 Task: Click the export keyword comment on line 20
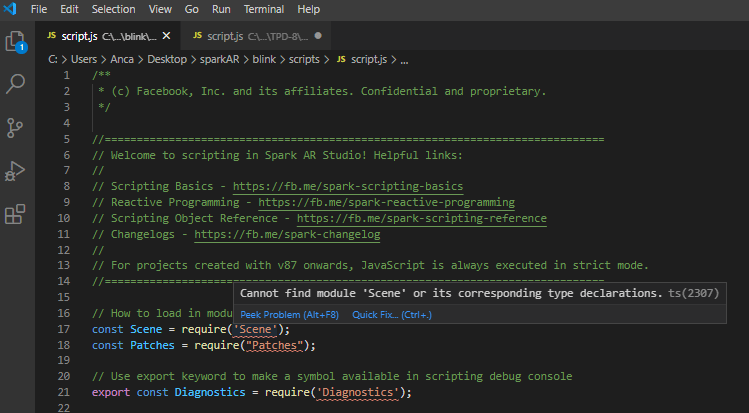(x=332, y=376)
